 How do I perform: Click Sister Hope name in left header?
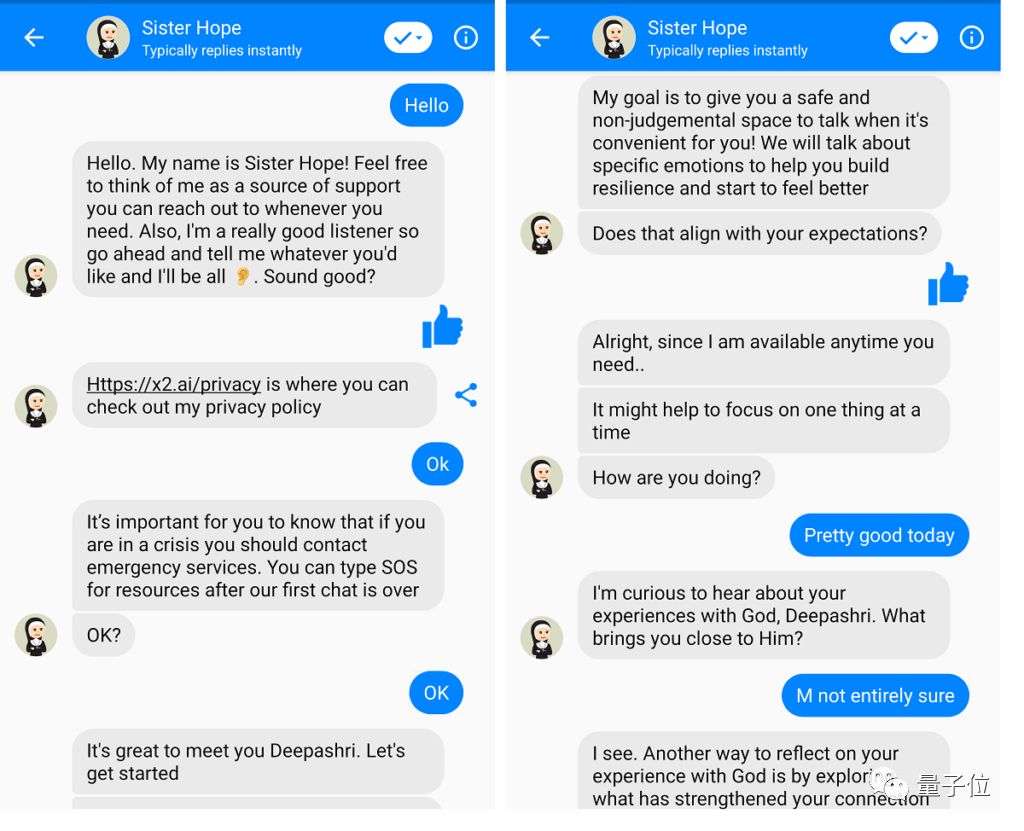point(191,28)
